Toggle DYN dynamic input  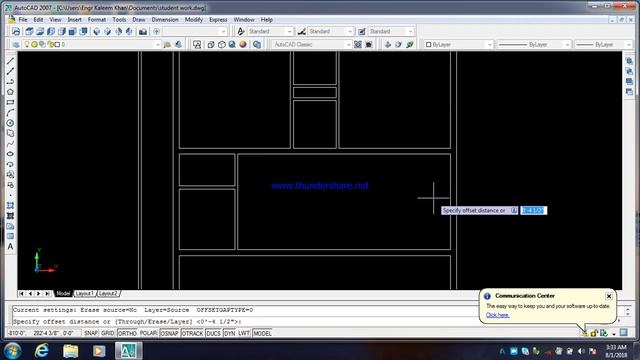[229, 333]
